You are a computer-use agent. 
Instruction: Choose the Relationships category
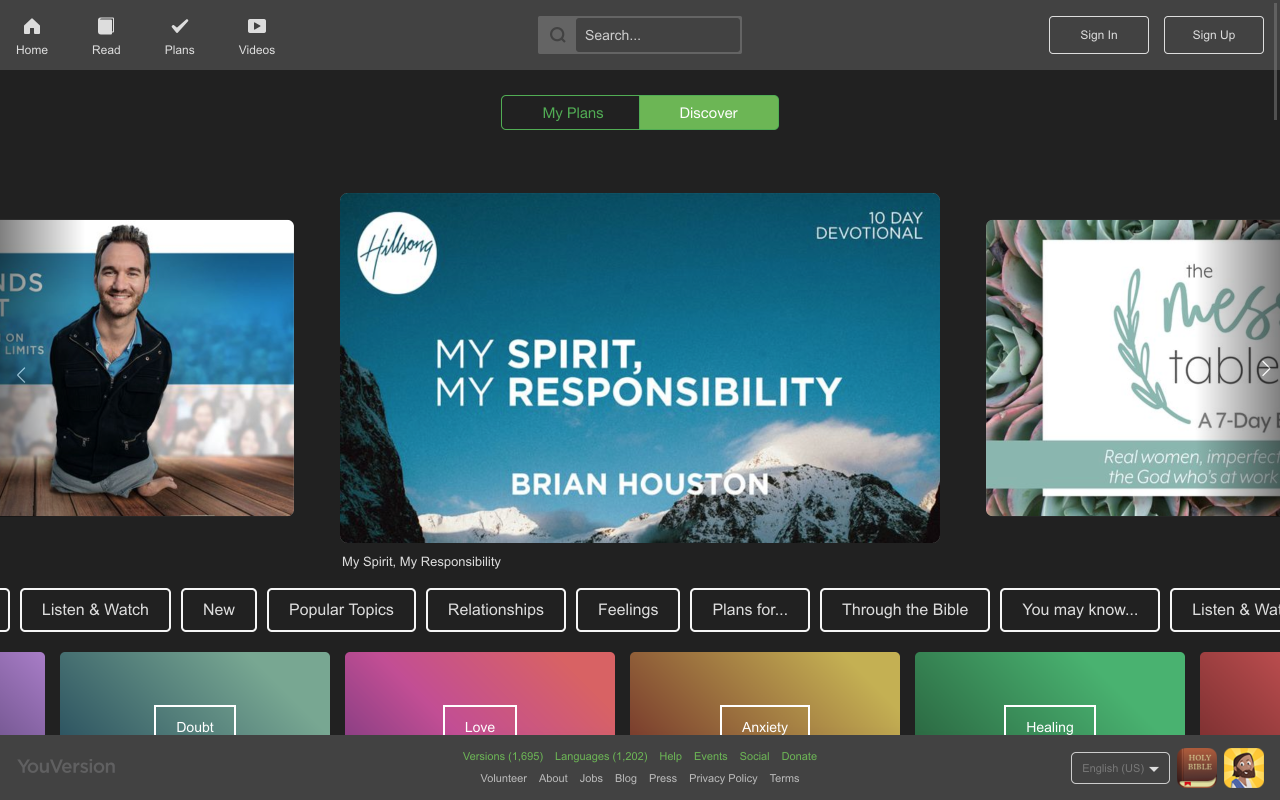[496, 610]
